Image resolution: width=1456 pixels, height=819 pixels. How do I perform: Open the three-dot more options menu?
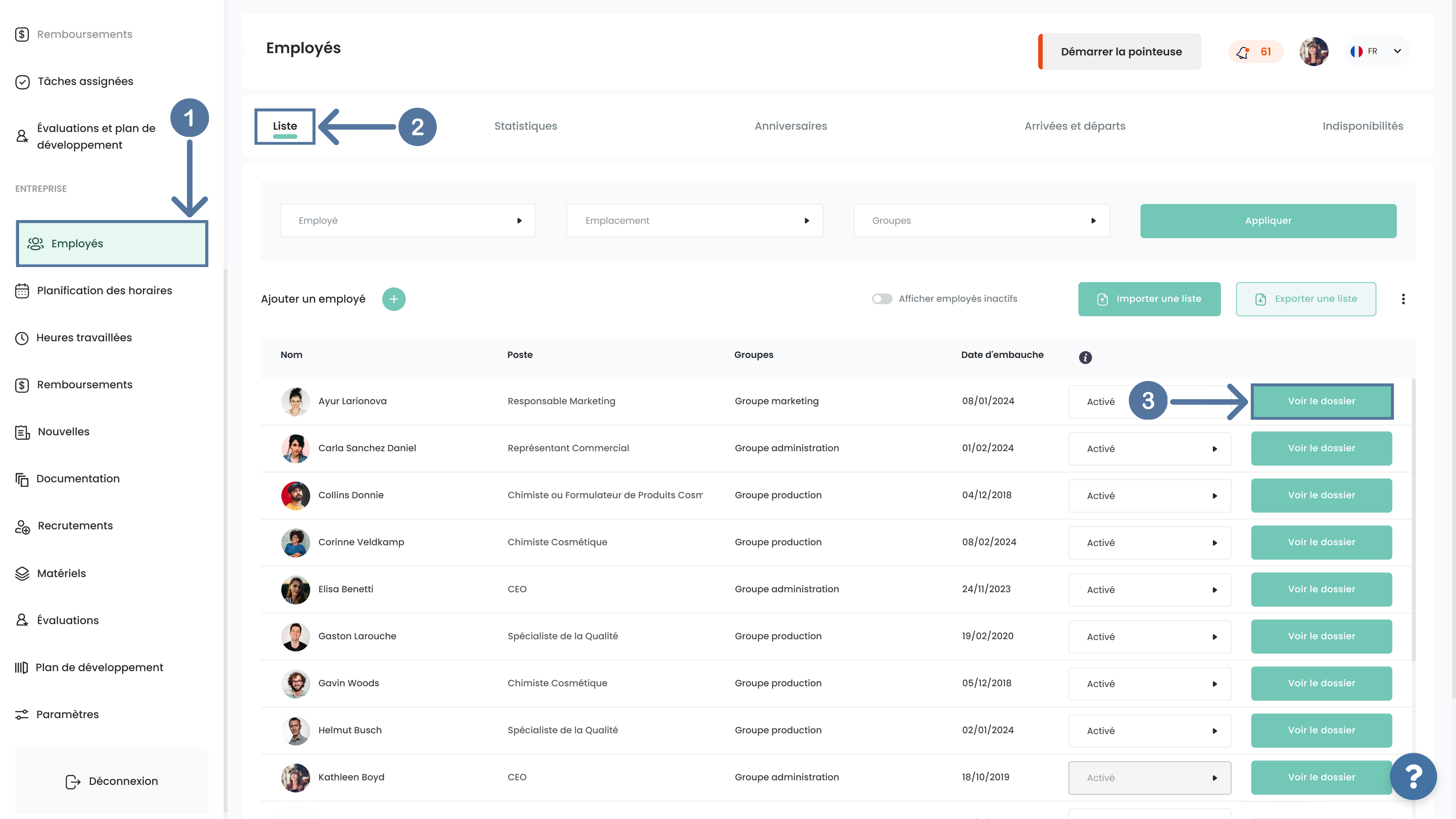click(x=1403, y=299)
